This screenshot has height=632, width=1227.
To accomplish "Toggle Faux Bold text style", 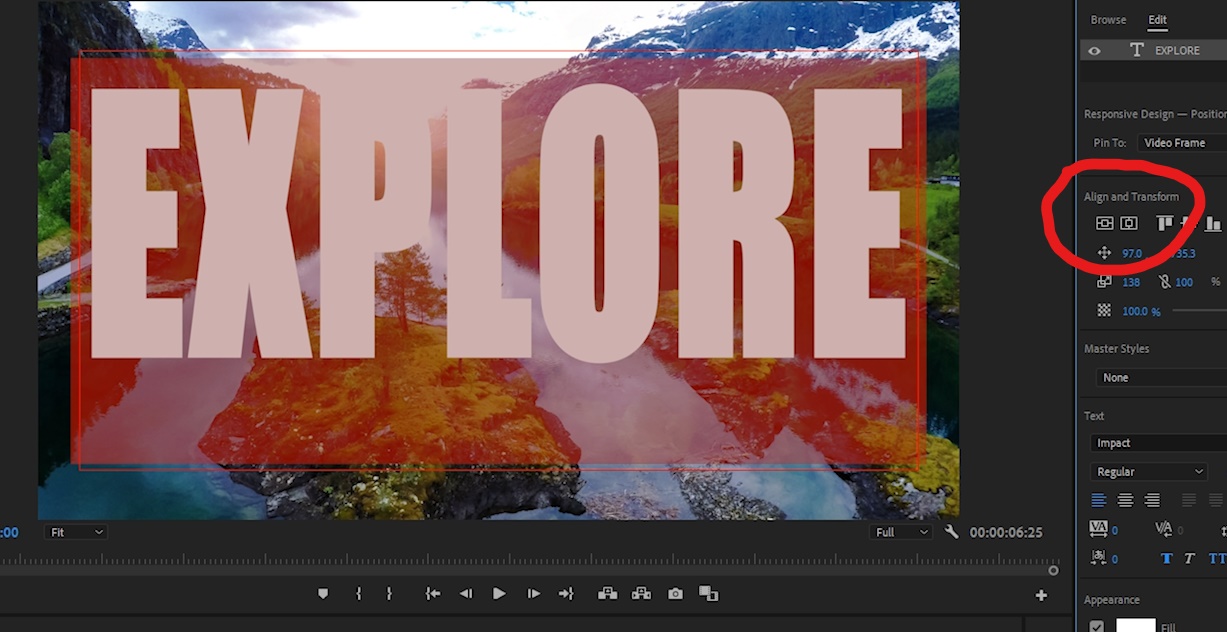I will point(1167,558).
